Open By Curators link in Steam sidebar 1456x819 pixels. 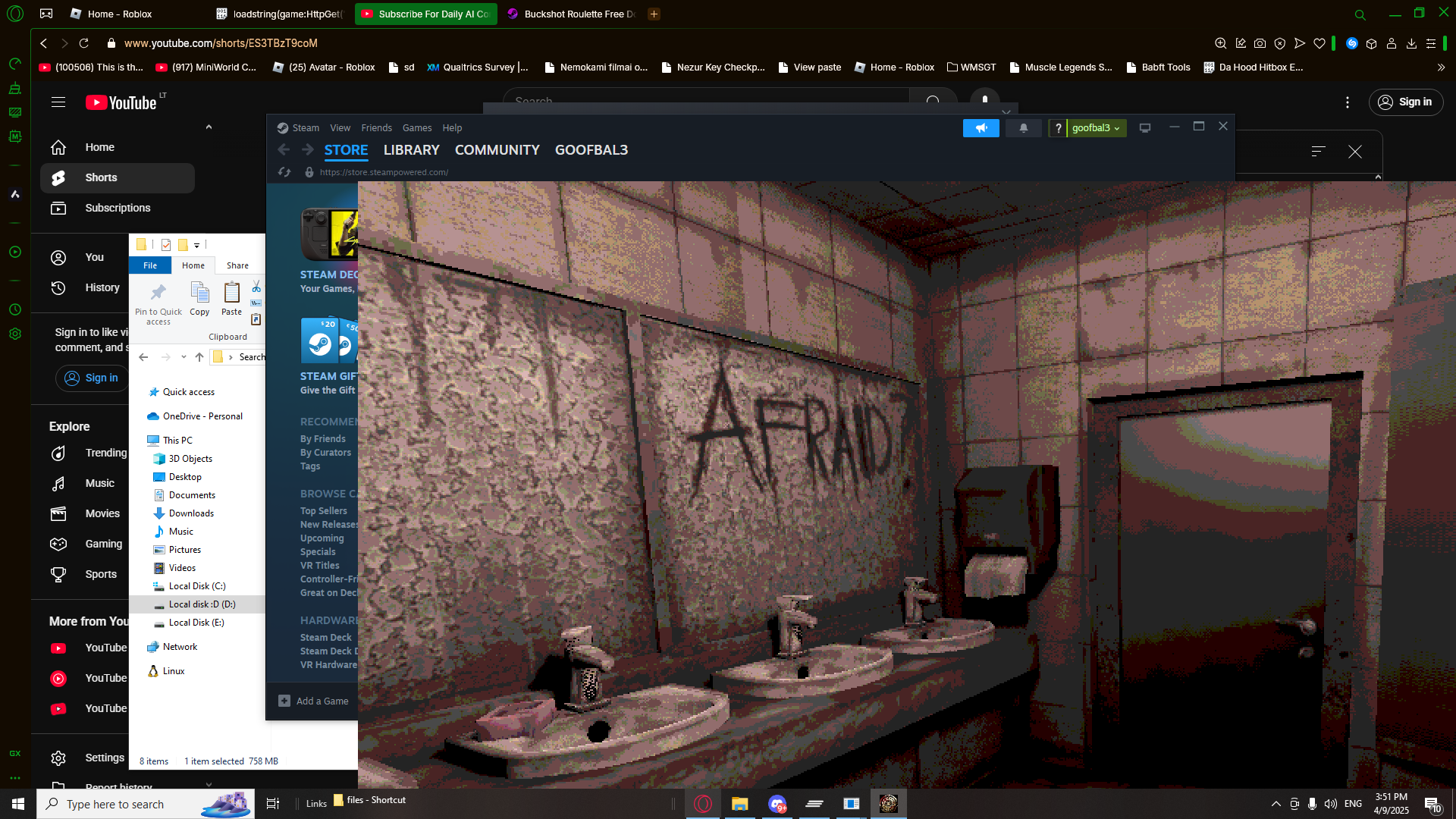(326, 453)
